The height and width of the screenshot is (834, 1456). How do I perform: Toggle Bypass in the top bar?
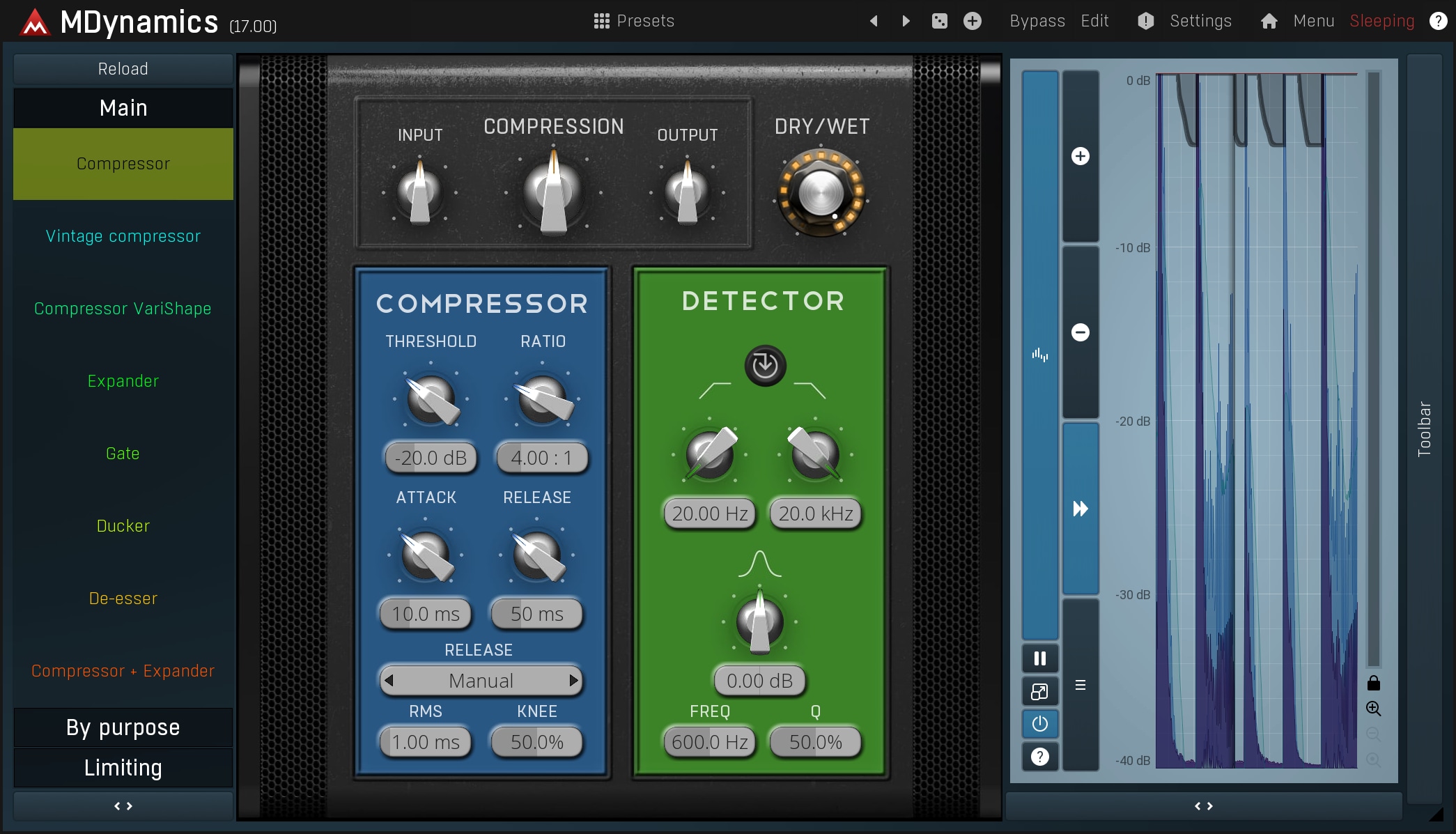point(1037,21)
